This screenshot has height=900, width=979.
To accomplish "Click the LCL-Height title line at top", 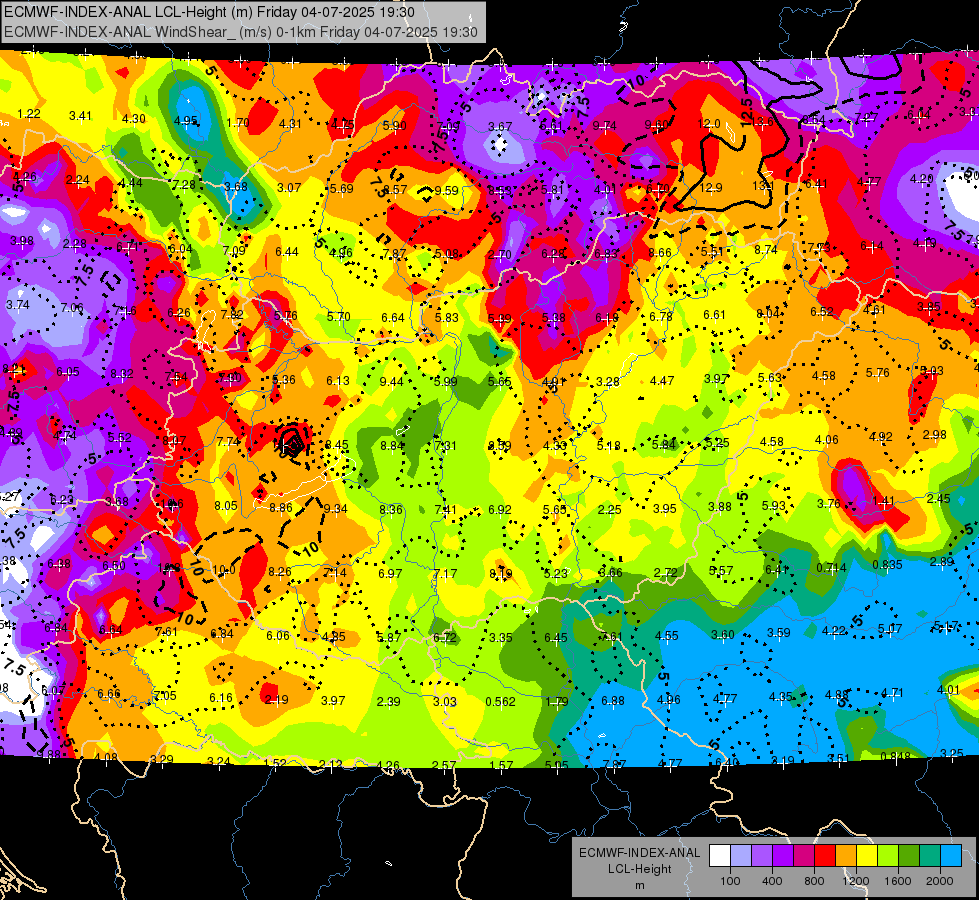I will (x=209, y=12).
